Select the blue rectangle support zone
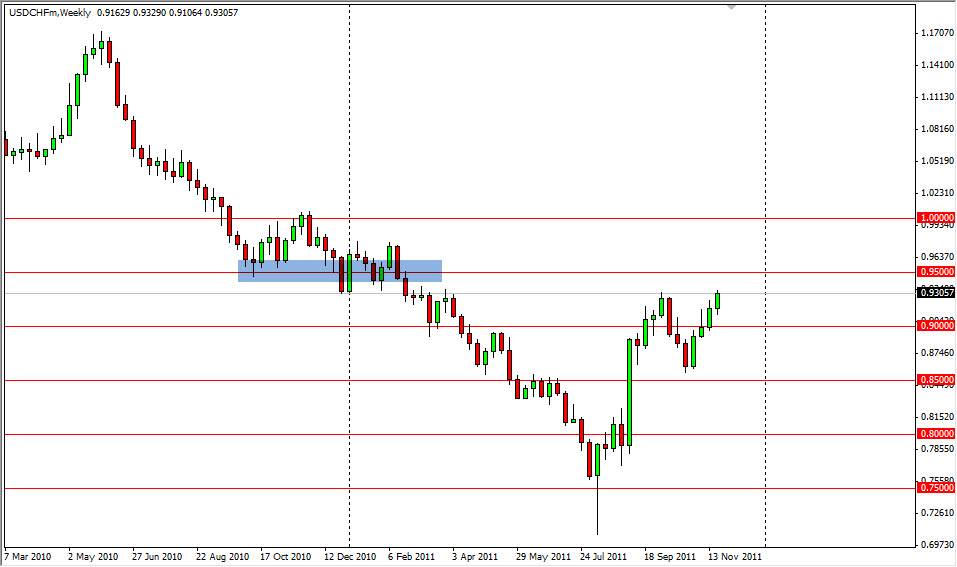 point(340,270)
